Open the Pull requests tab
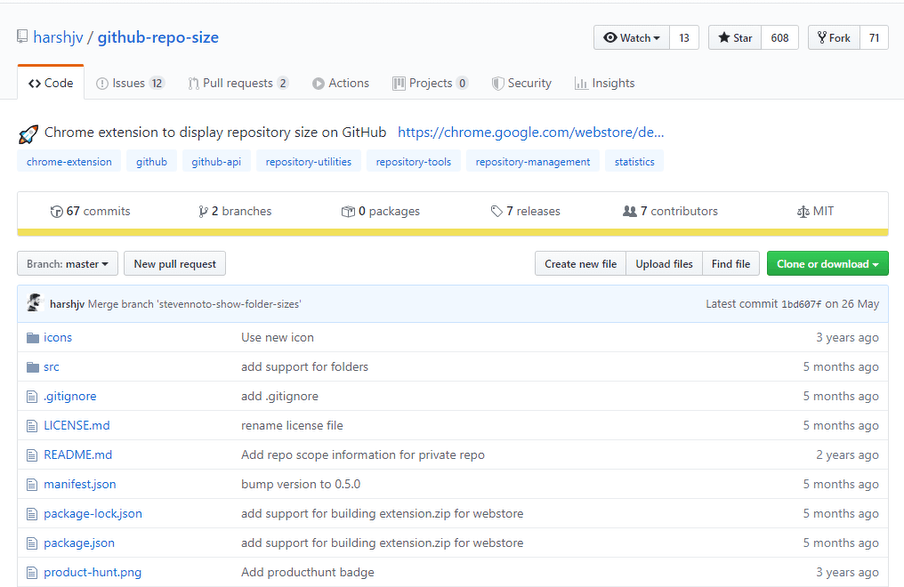Image resolution: width=904 pixels, height=587 pixels. tap(238, 83)
